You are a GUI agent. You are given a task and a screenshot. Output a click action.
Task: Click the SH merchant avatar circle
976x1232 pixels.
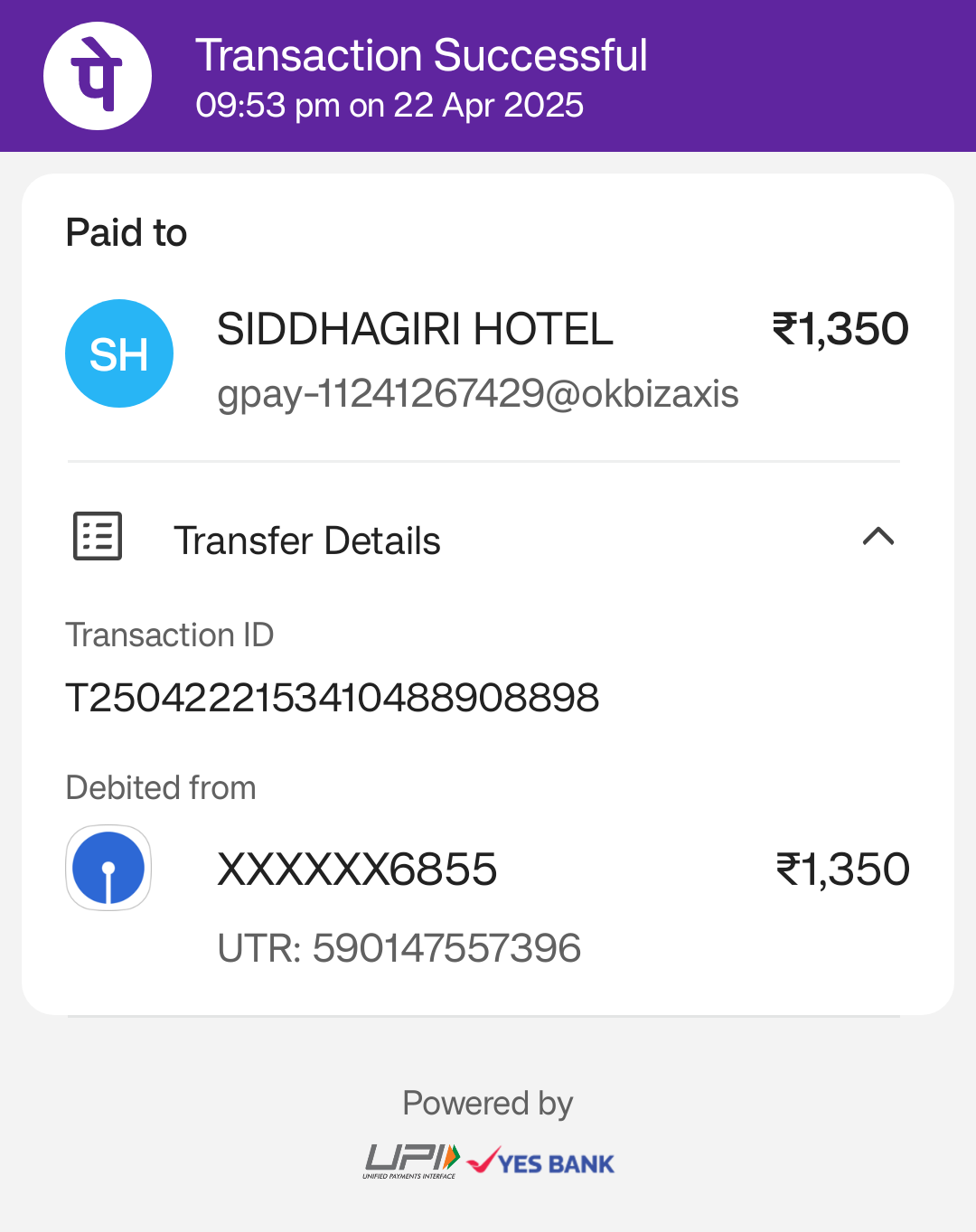click(119, 353)
